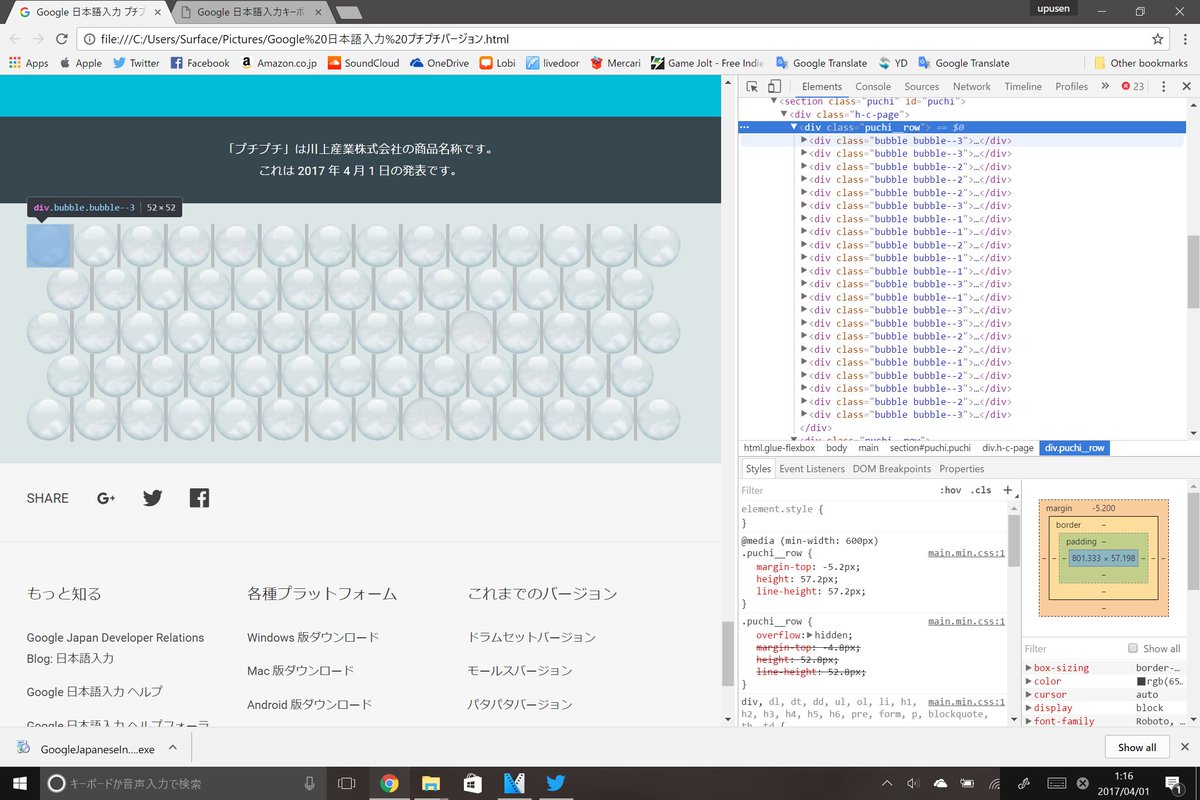Show more DevTools tabs with the double chevron
The width and height of the screenshot is (1200, 800).
pos(1105,86)
